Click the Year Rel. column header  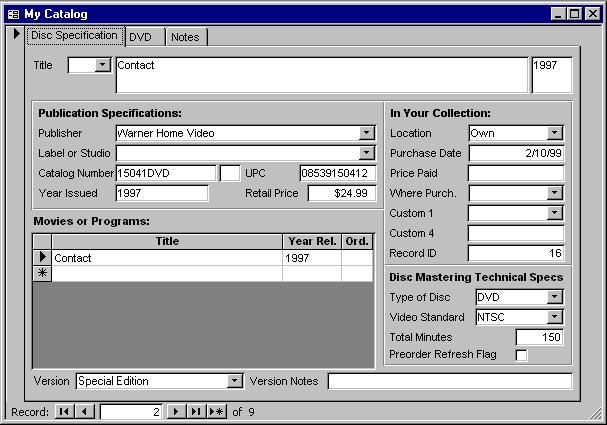click(312, 241)
